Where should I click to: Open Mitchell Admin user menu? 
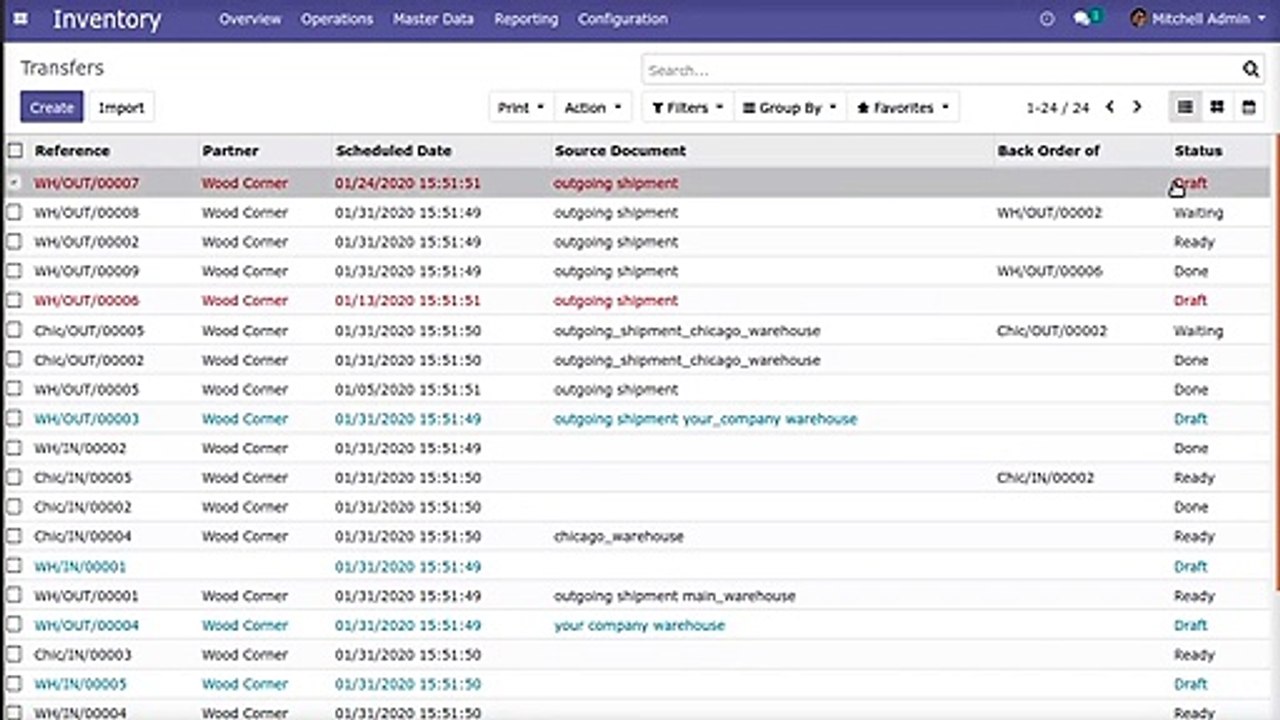coord(1198,18)
